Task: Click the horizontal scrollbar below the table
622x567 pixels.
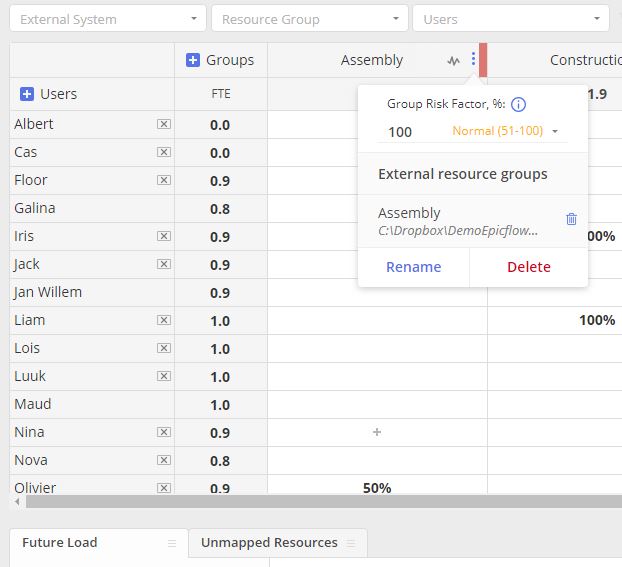Action: pyautogui.click(x=324, y=502)
